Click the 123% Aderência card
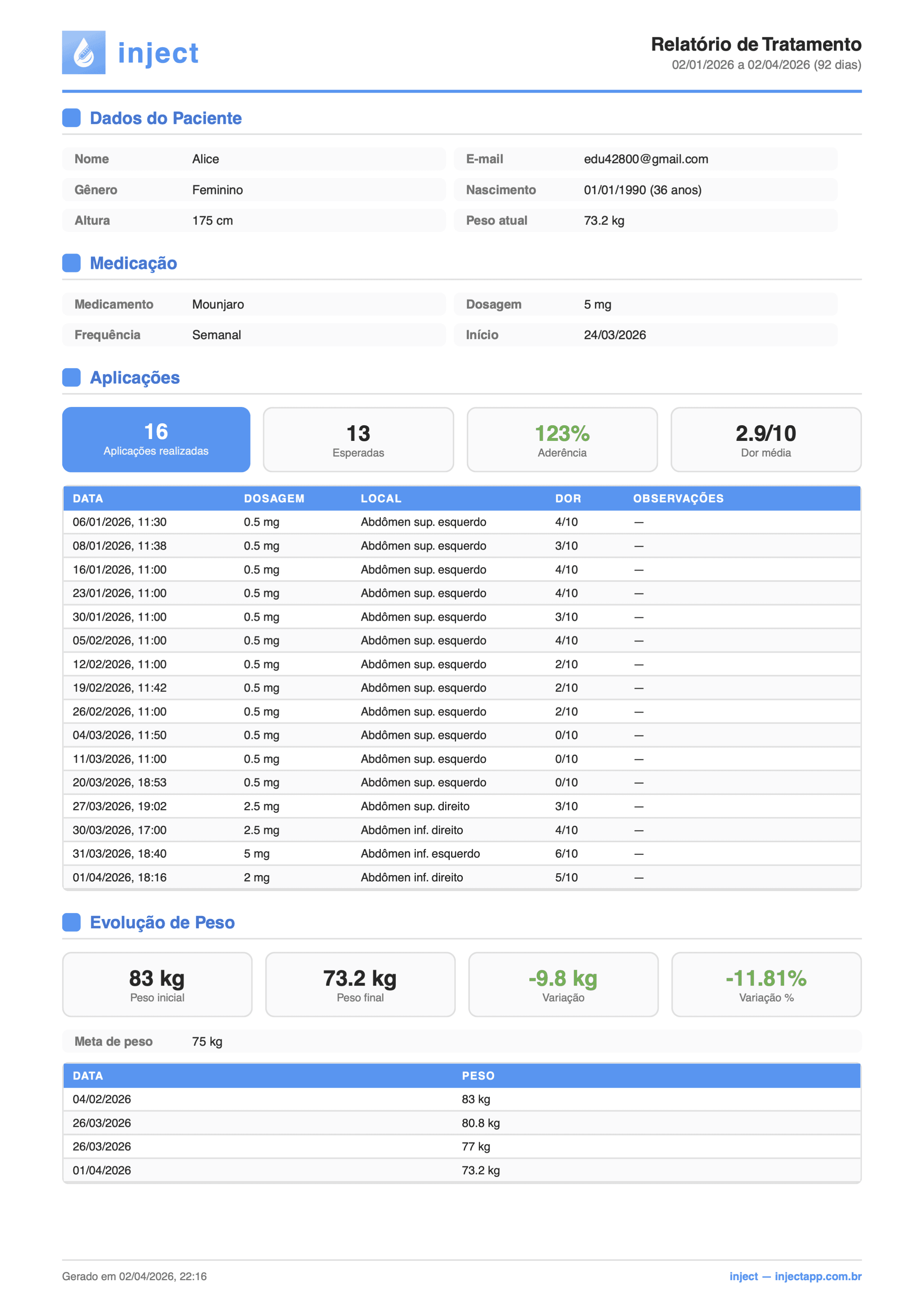The height and width of the screenshot is (1307, 924). 562,439
